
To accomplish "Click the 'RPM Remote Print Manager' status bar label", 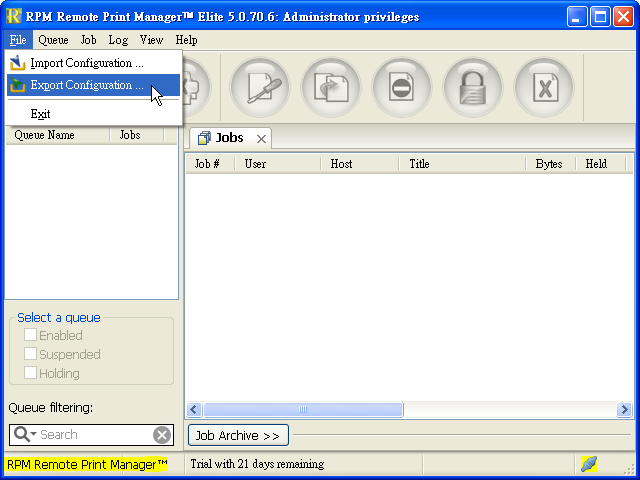I will (x=87, y=464).
